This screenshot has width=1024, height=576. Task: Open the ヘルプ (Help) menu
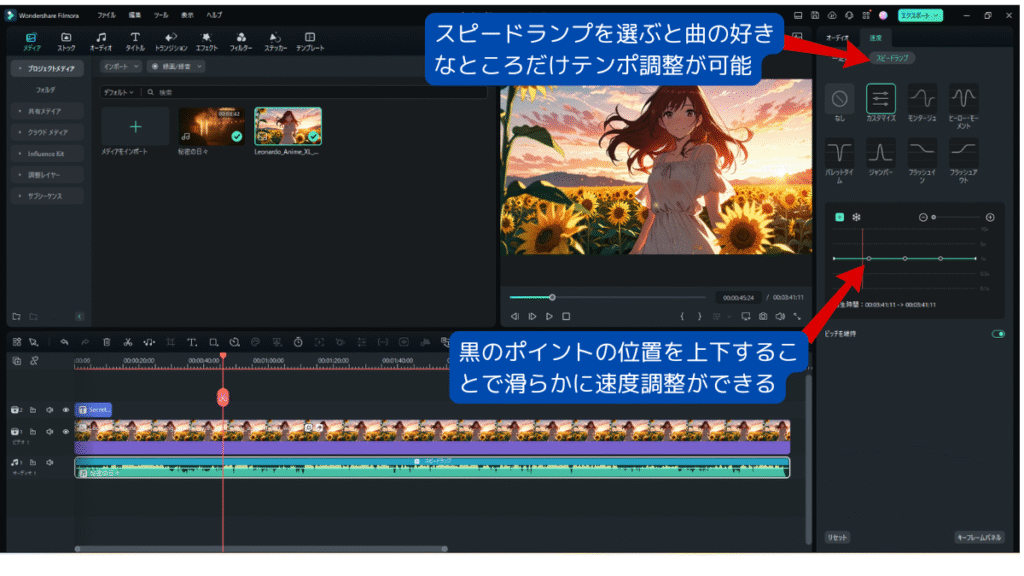coord(214,15)
